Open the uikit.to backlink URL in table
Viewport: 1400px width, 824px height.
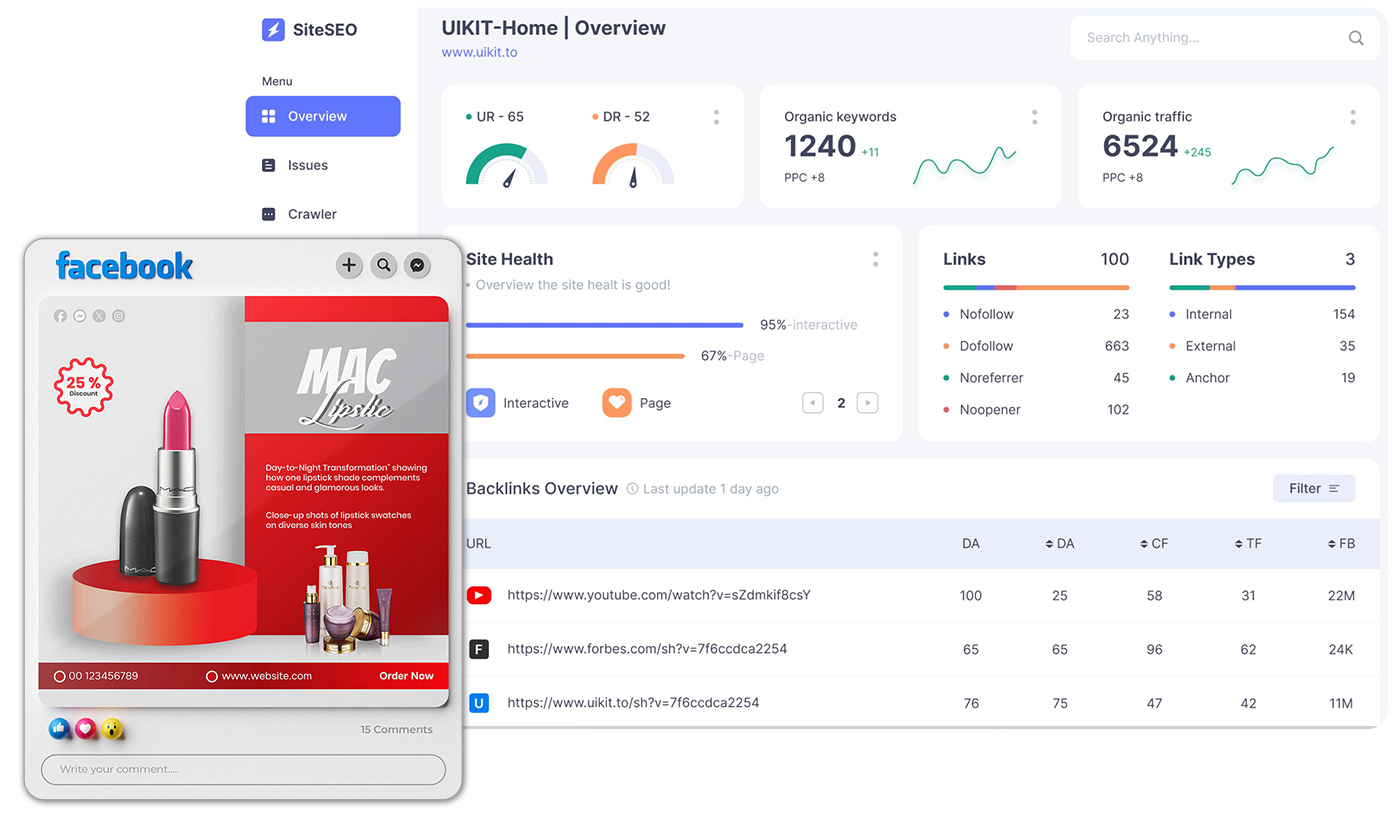click(633, 703)
